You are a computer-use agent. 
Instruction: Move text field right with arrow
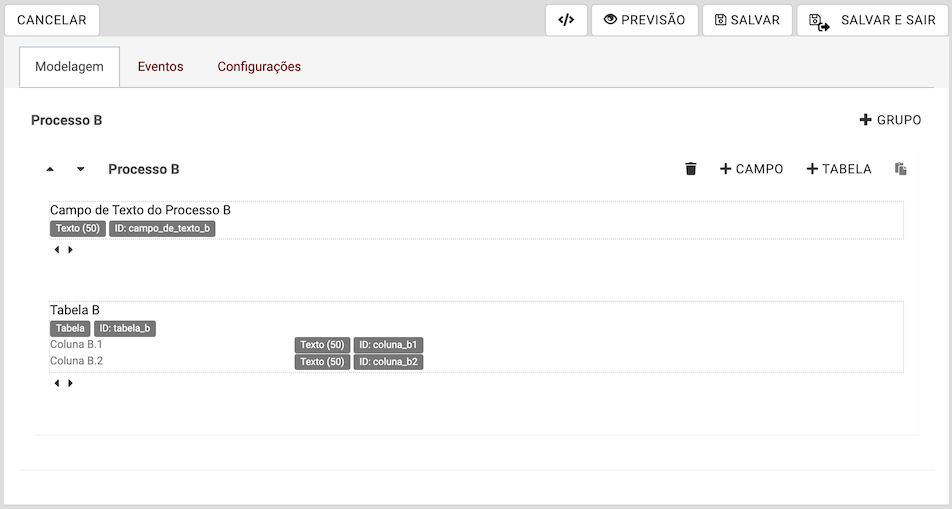tap(70, 250)
